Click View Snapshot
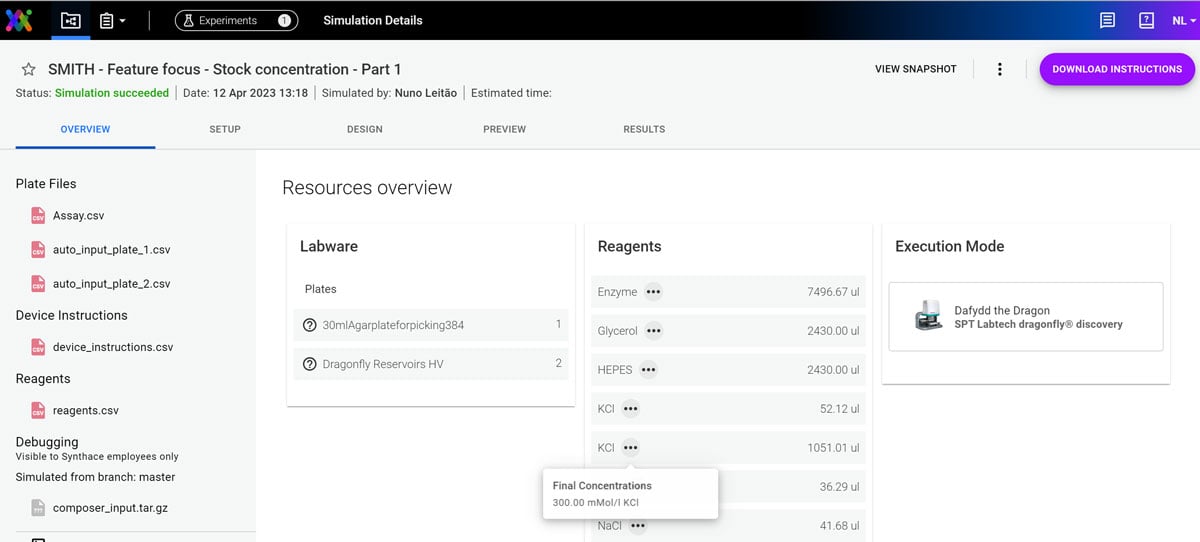This screenshot has width=1200, height=542. [915, 69]
